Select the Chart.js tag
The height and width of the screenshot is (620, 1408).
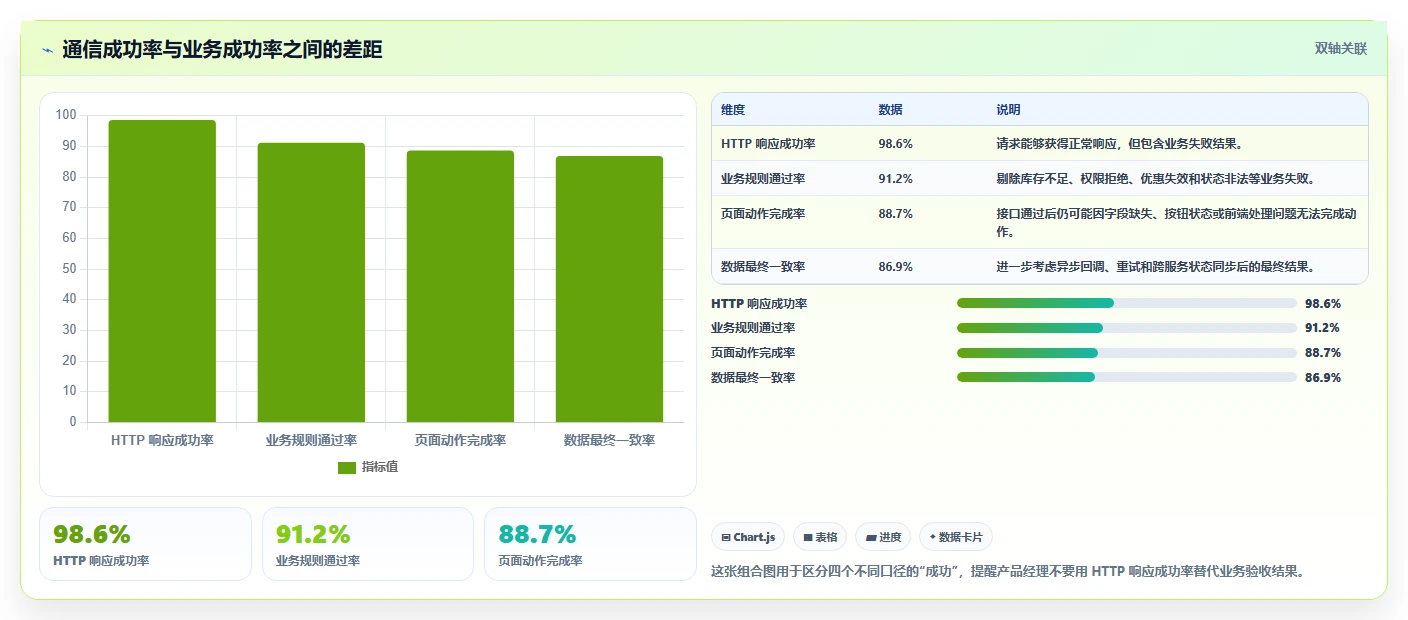749,537
